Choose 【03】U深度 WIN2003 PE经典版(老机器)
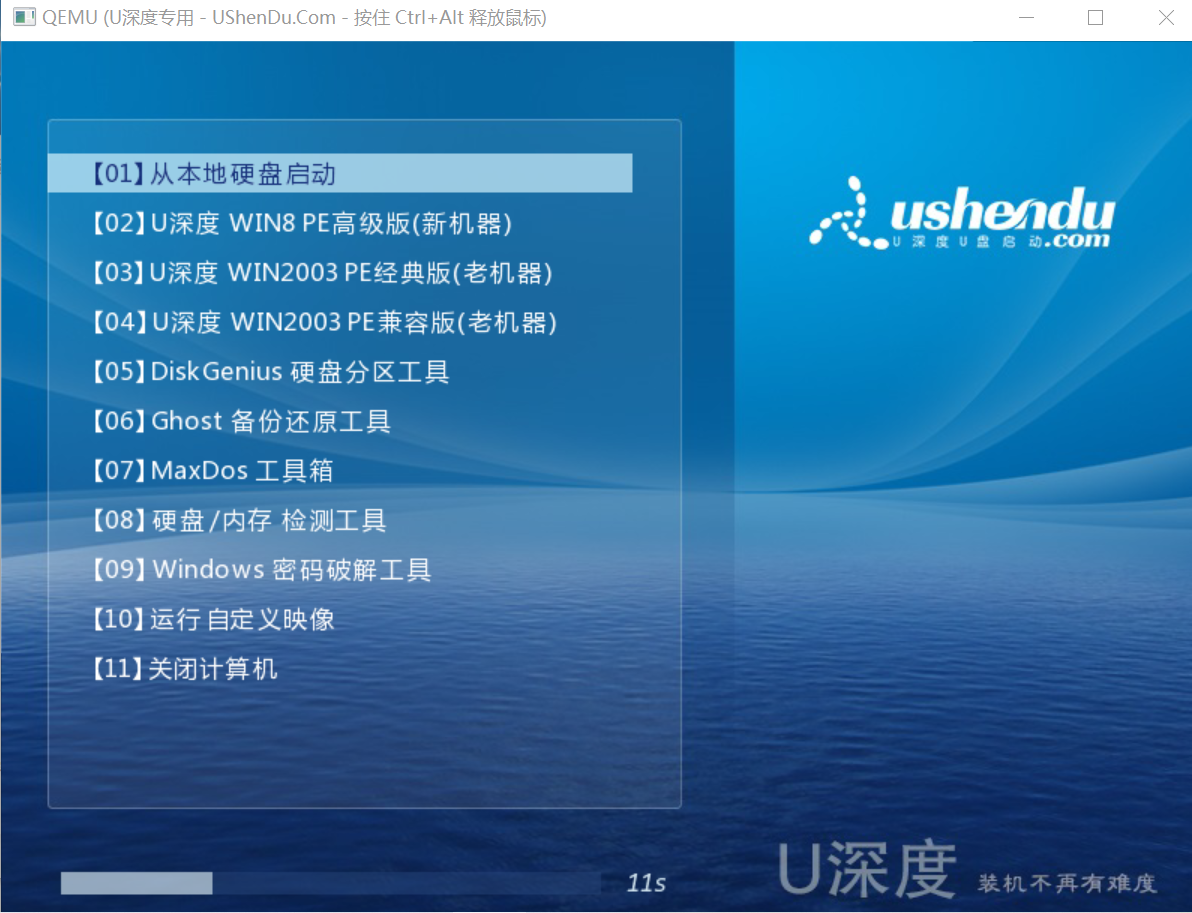 pos(322,273)
